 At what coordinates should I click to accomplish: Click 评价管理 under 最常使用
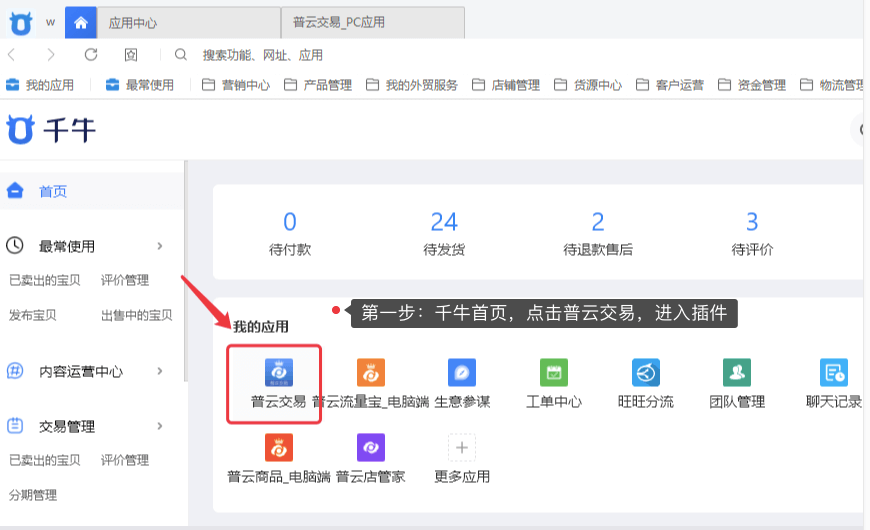coord(125,280)
